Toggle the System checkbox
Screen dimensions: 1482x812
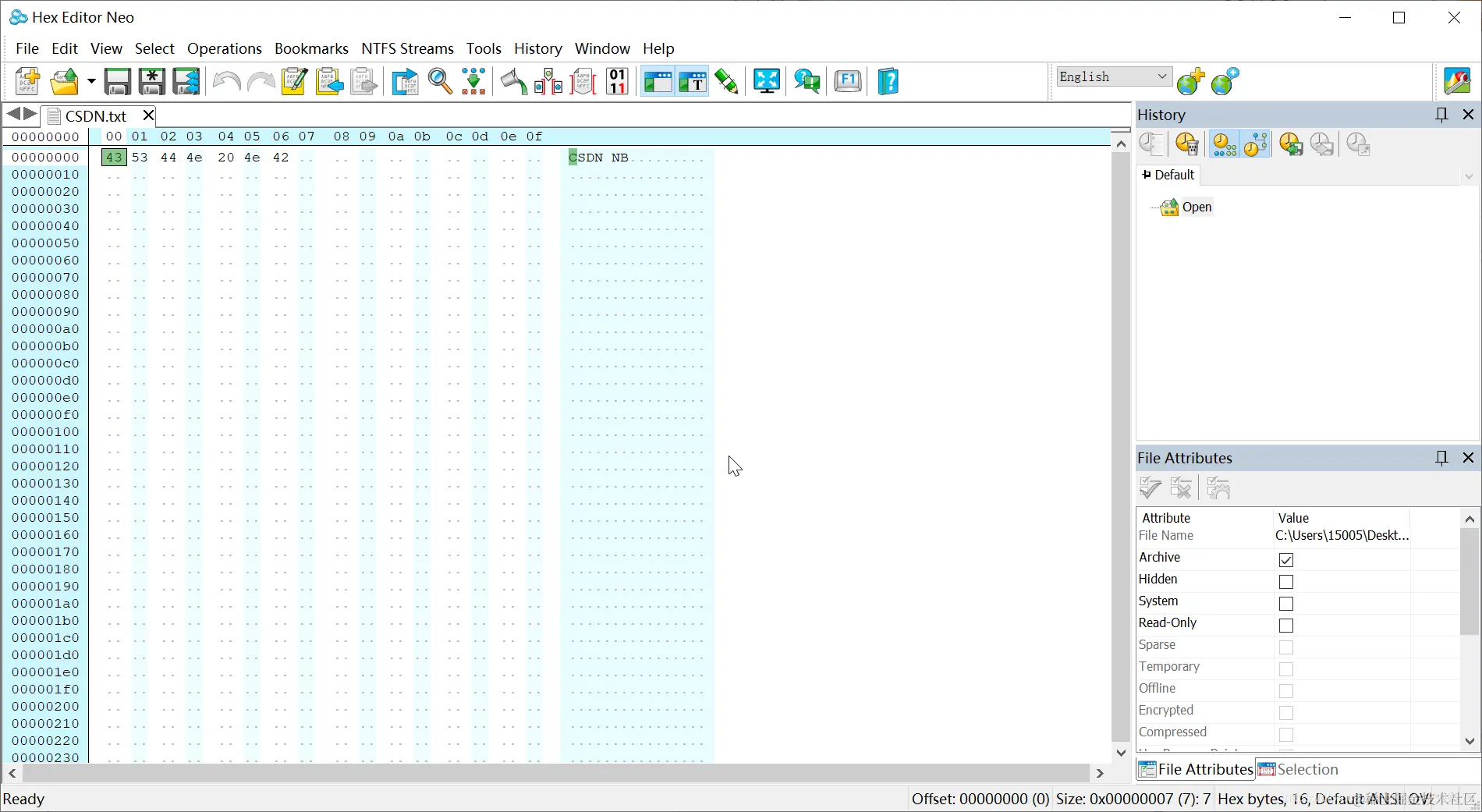tap(1286, 604)
